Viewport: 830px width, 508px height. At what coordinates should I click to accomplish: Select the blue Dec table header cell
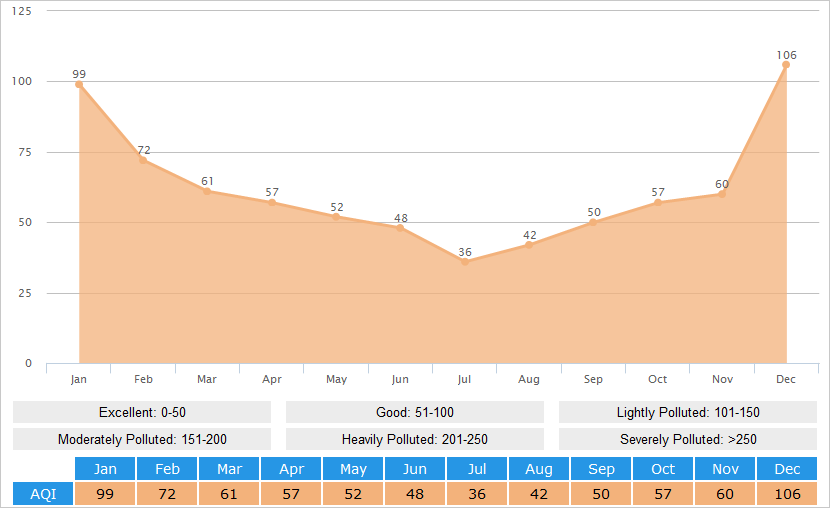[787, 469]
